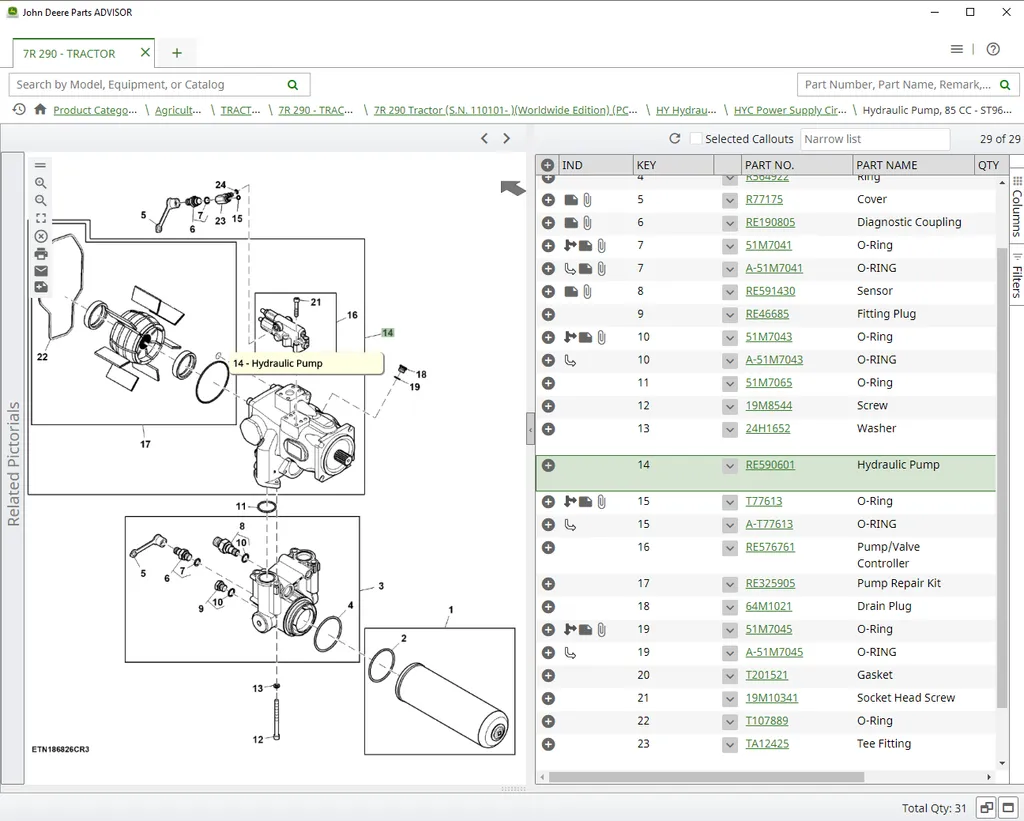The width and height of the screenshot is (1024, 821).
Task: Sort by the PART NAME column header
Action: [912, 165]
